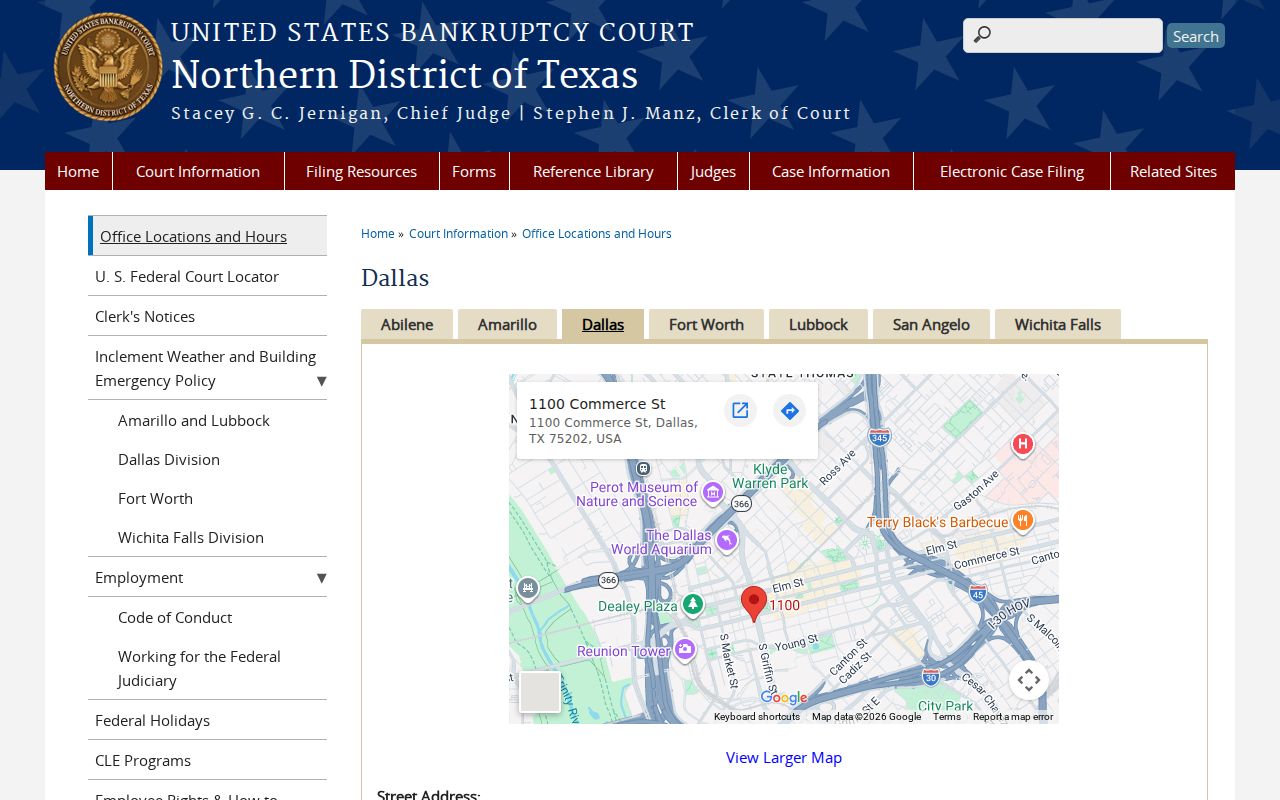Click the map Terms link
Screen dimensions: 1280x800
[x=947, y=716]
